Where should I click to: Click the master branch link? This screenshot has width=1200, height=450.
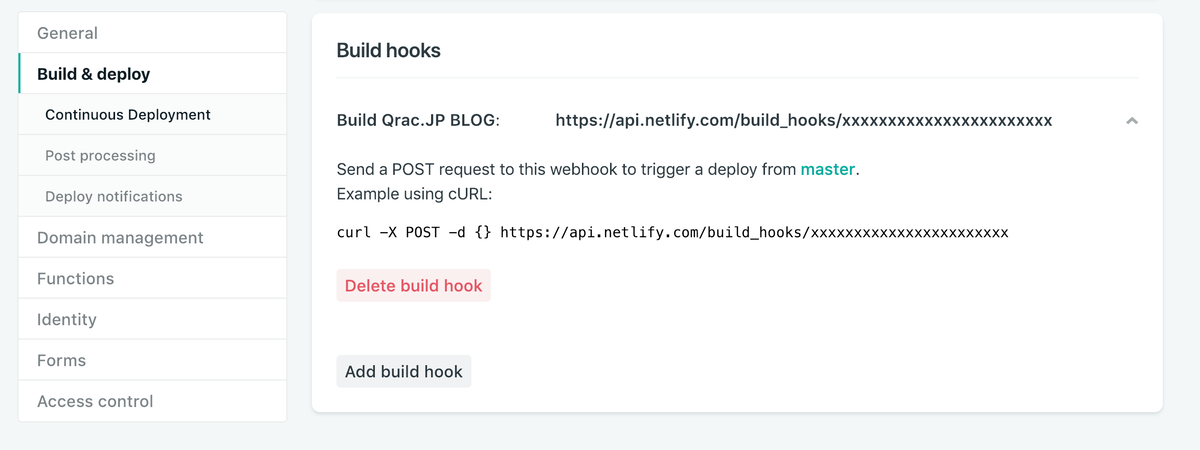click(x=827, y=169)
